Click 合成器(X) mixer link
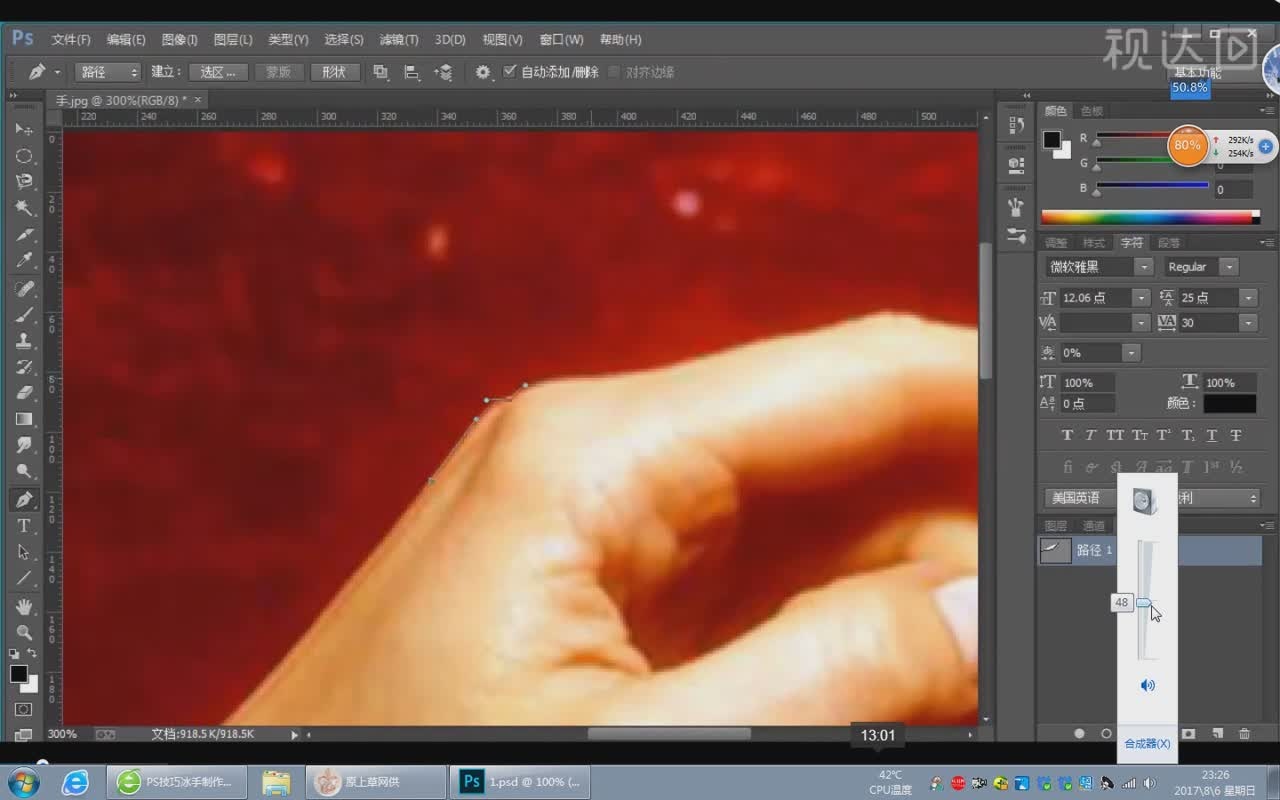1280x800 pixels. pos(1147,743)
